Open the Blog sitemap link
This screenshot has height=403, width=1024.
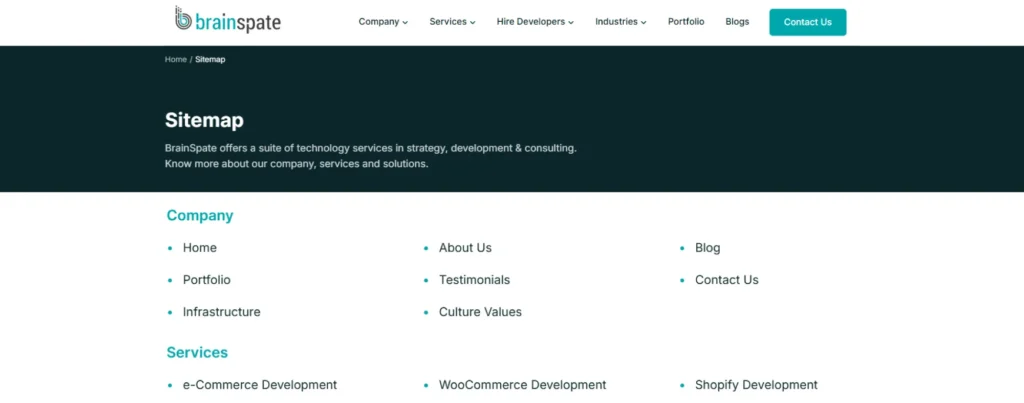point(707,248)
